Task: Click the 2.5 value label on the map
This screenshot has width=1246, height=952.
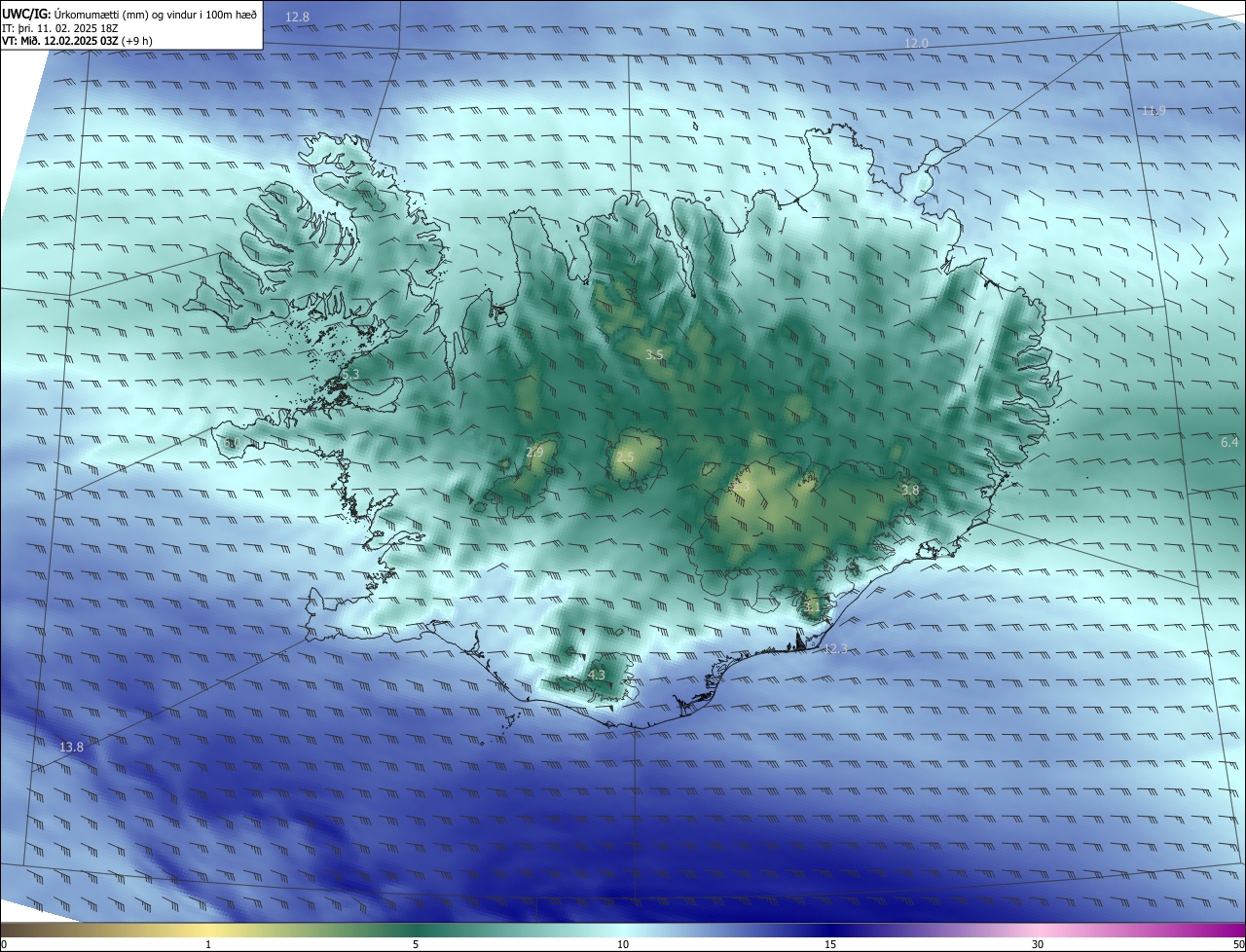Action: pyautogui.click(x=625, y=457)
